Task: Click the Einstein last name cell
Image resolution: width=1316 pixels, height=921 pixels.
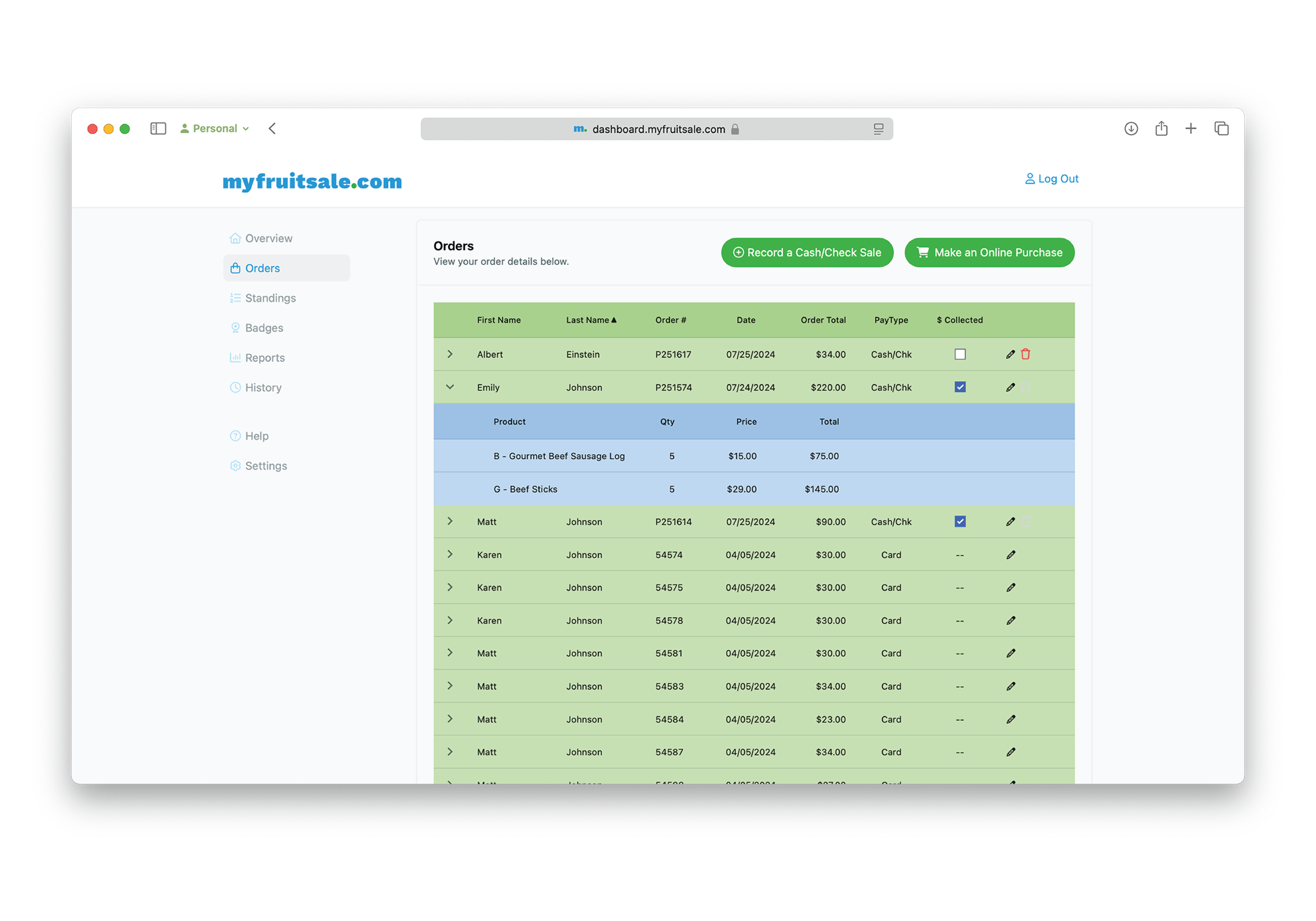Action: coord(582,354)
